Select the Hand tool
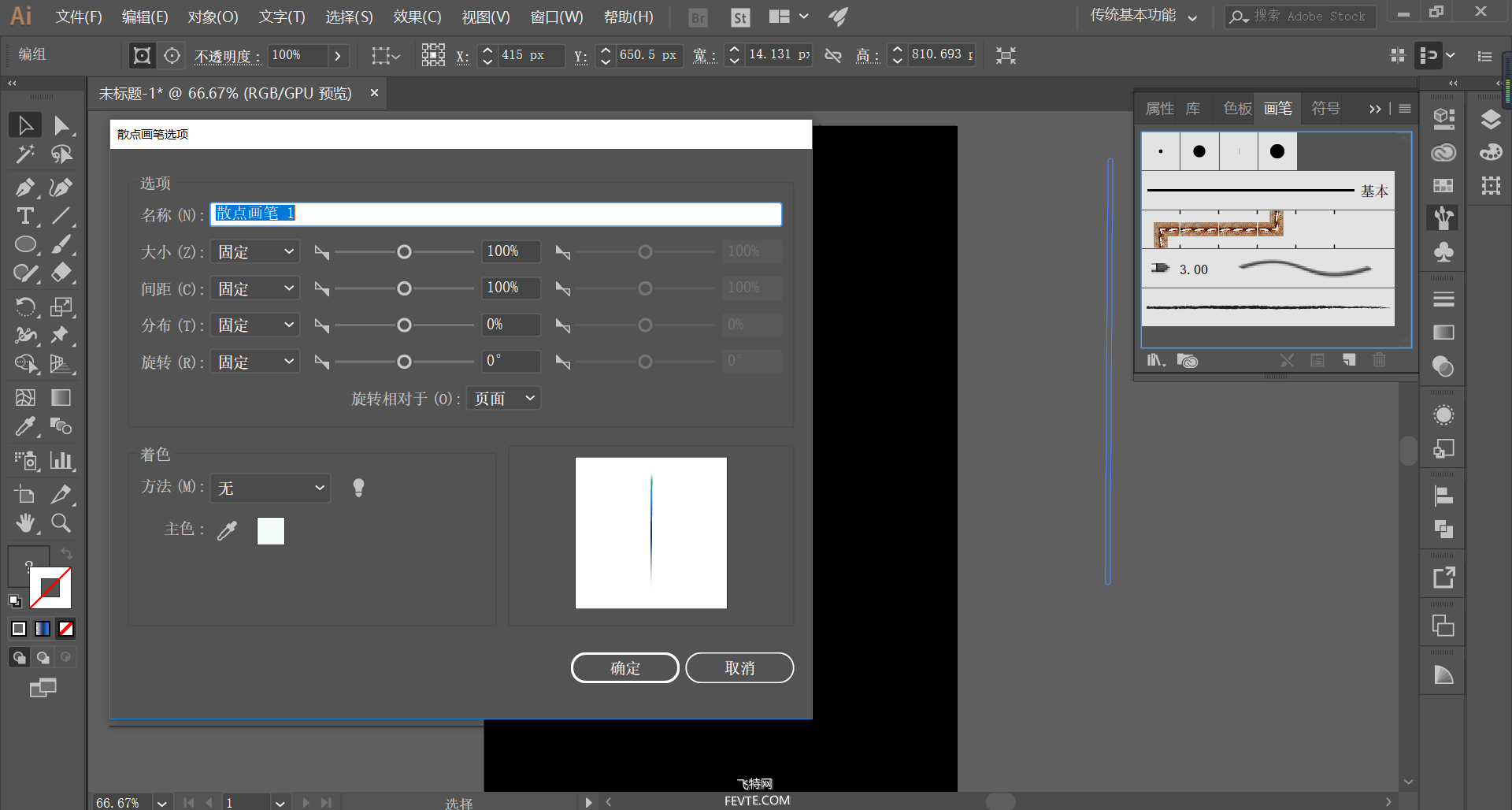The image size is (1512, 810). point(25,523)
